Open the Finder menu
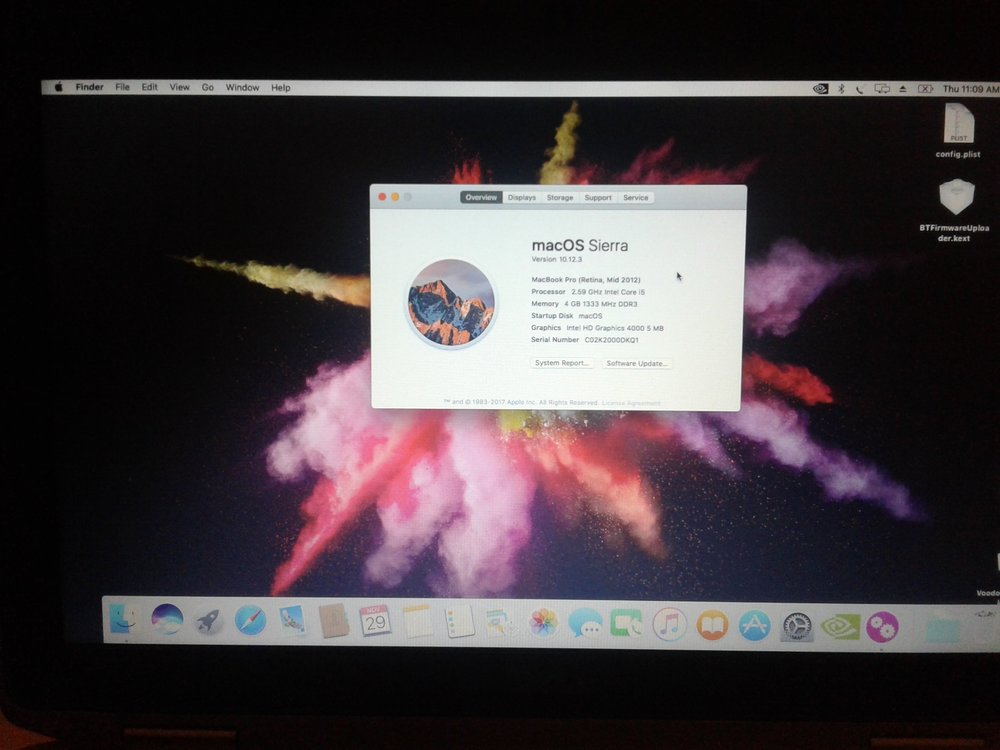Viewport: 1000px width, 750px height. click(x=89, y=87)
